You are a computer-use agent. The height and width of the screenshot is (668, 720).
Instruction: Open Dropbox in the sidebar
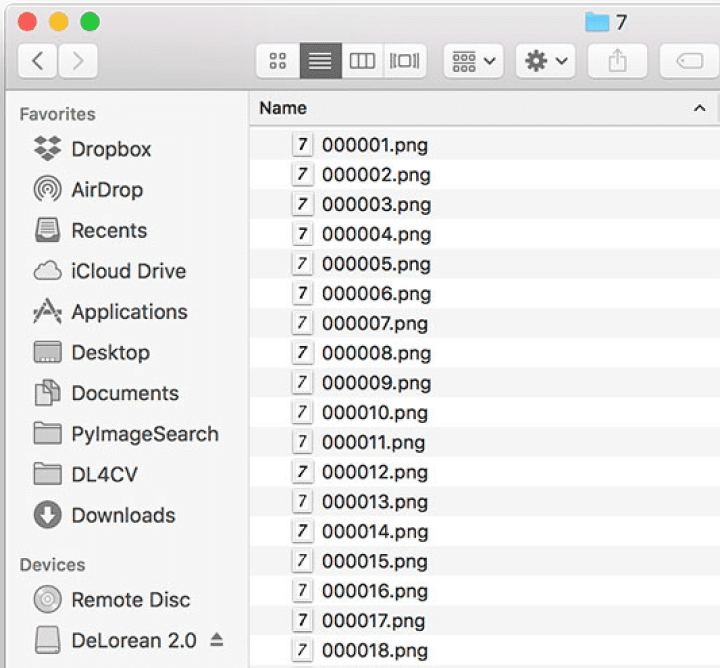[x=110, y=149]
